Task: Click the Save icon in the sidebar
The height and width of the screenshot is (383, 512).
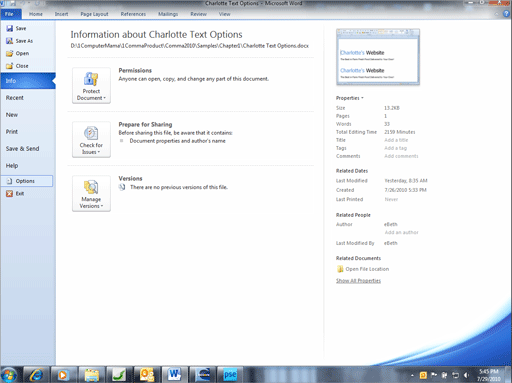Action: tap(9, 29)
